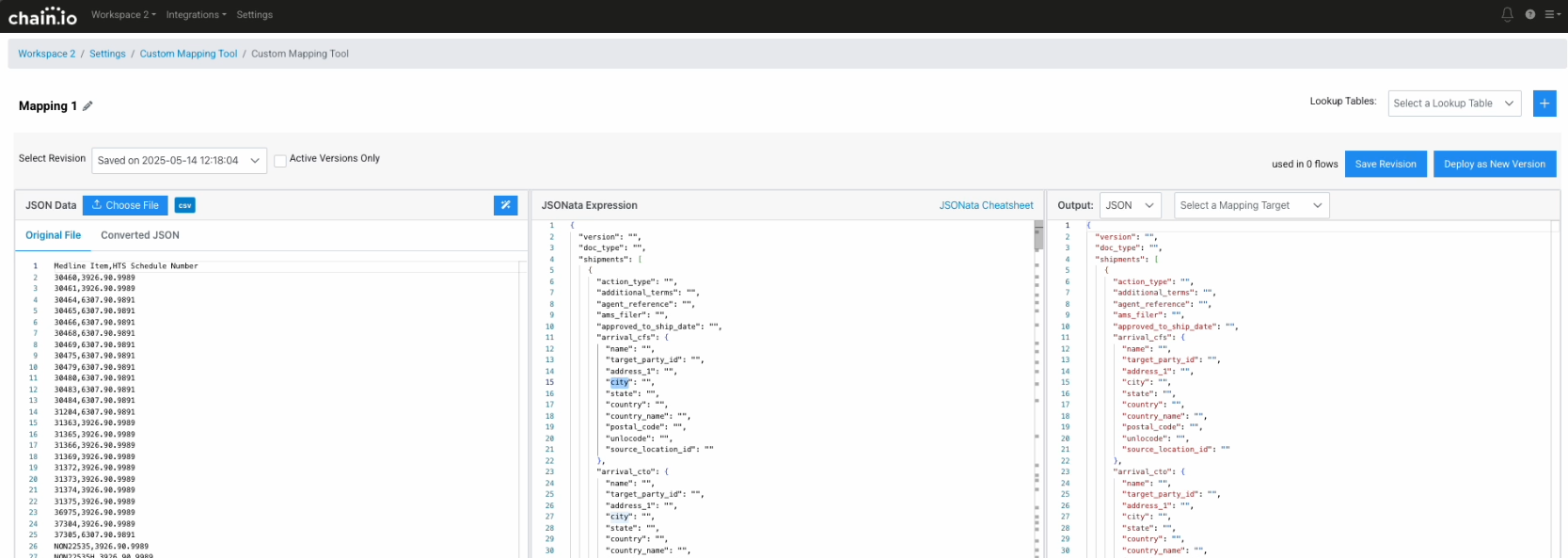Click the chain.io logo

point(42,16)
